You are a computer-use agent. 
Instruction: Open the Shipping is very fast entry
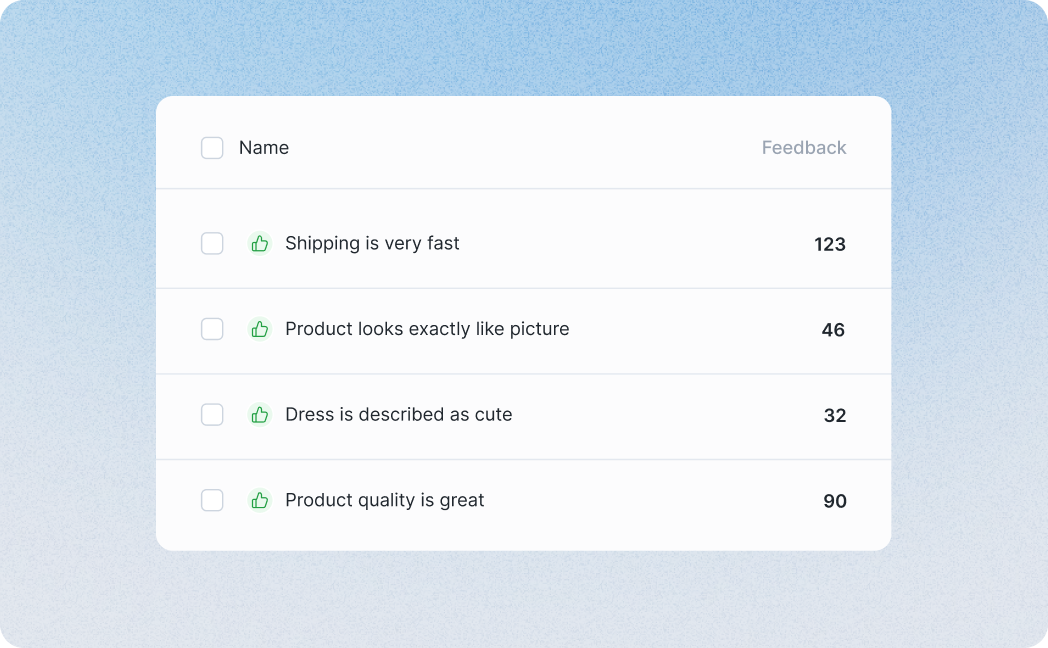(372, 244)
